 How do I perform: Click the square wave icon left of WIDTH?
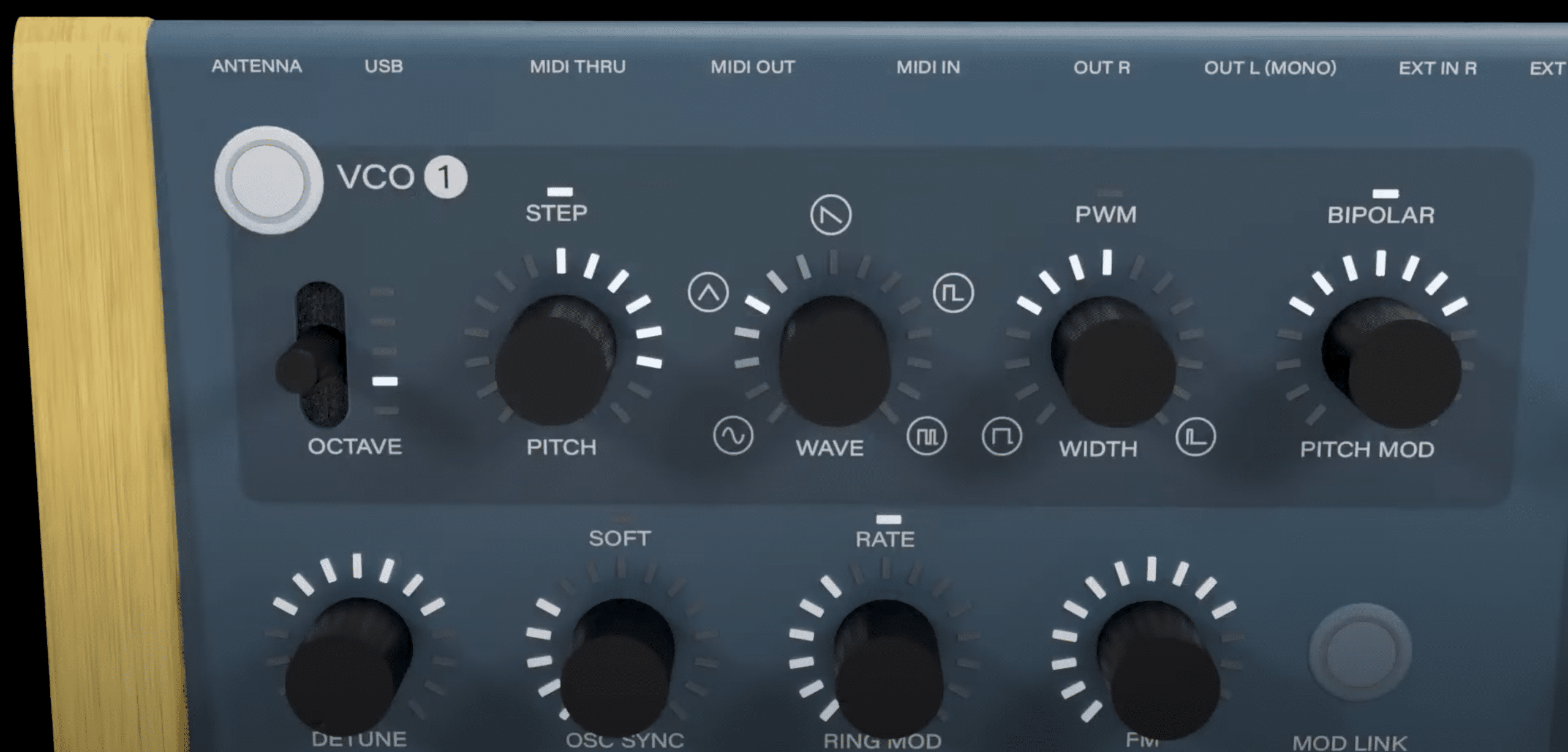tap(1001, 437)
